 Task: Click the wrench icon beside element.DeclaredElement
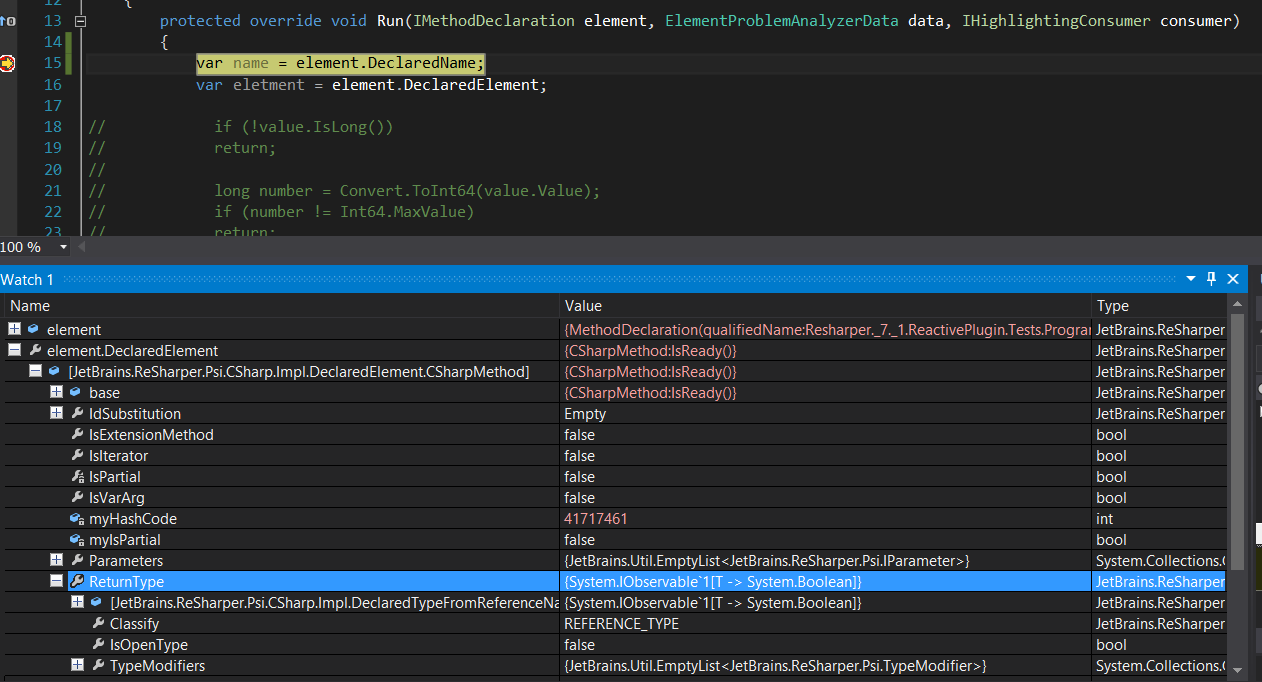tap(33, 350)
